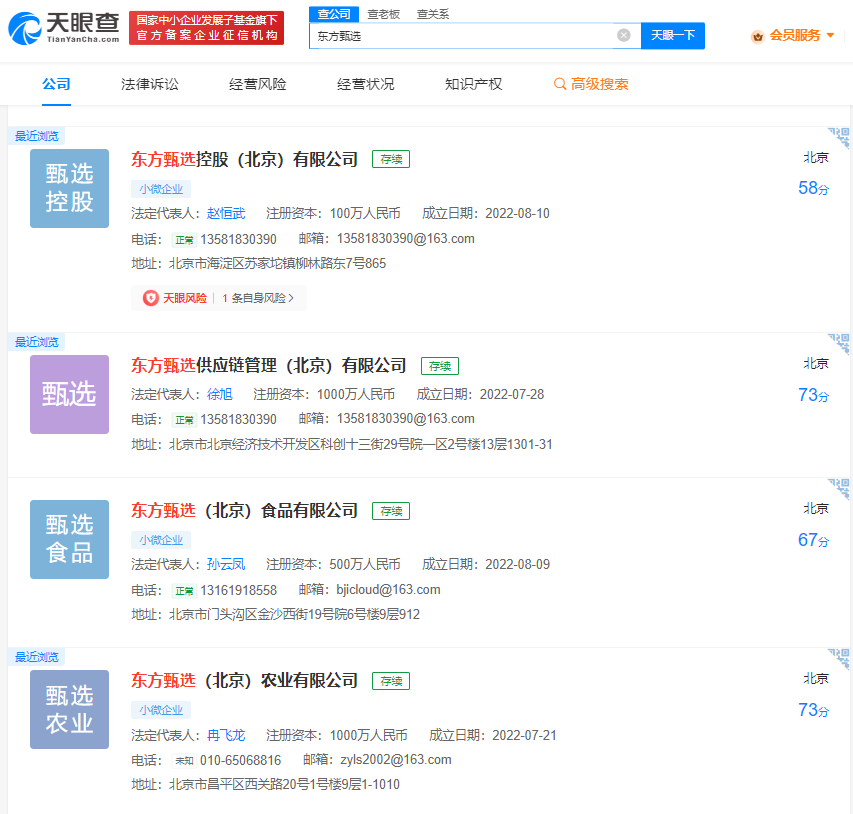Switch to the 知识产权 tab
The width and height of the screenshot is (853, 814).
click(x=473, y=84)
